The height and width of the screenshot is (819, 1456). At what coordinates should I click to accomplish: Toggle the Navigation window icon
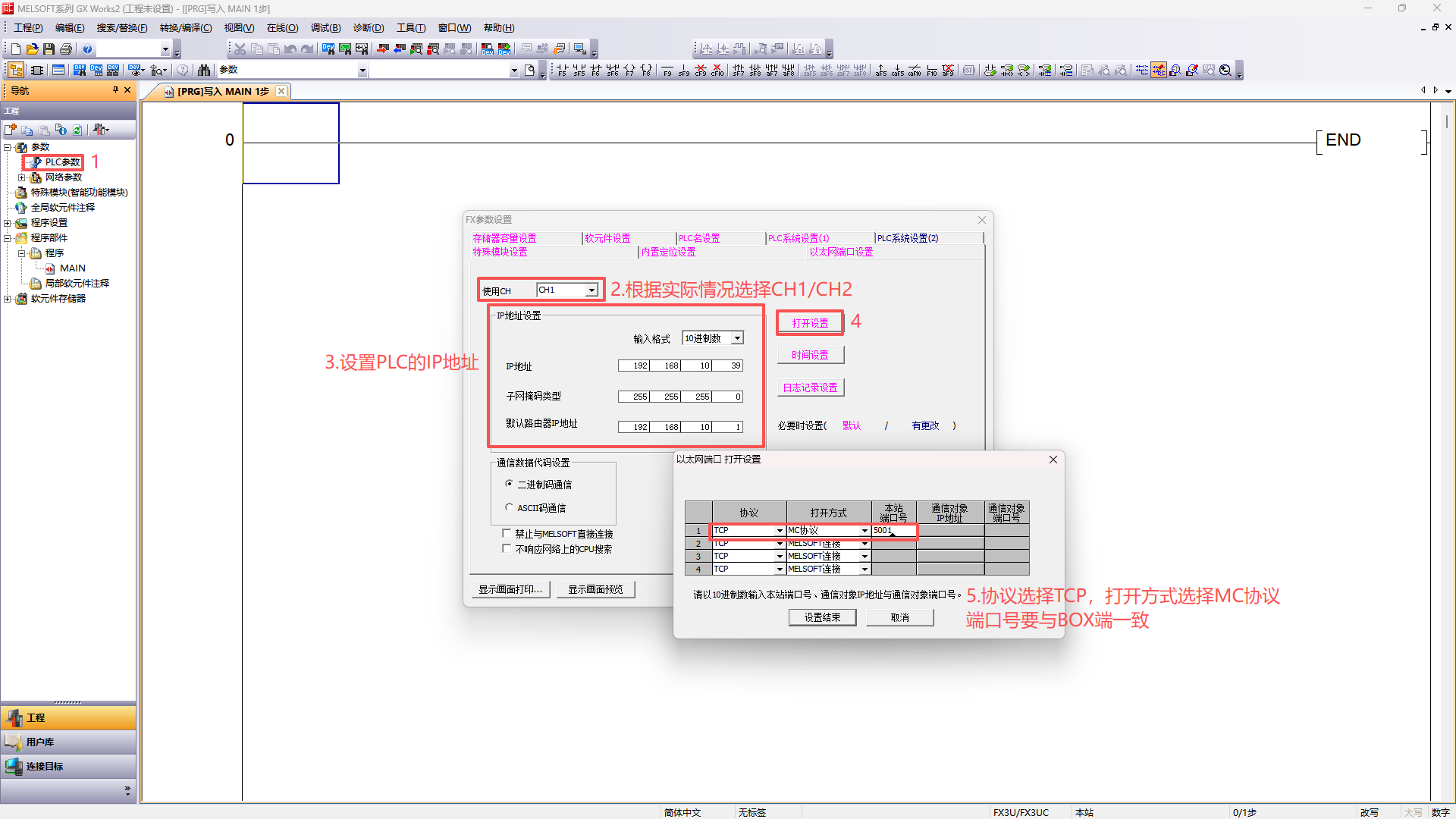pyautogui.click(x=15, y=71)
